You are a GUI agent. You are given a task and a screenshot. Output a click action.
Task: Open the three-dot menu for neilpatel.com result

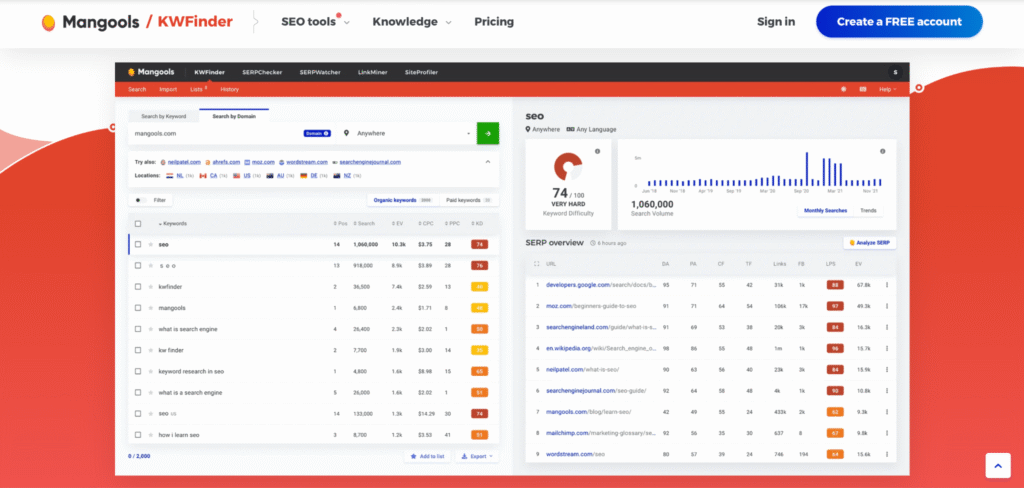click(x=887, y=369)
